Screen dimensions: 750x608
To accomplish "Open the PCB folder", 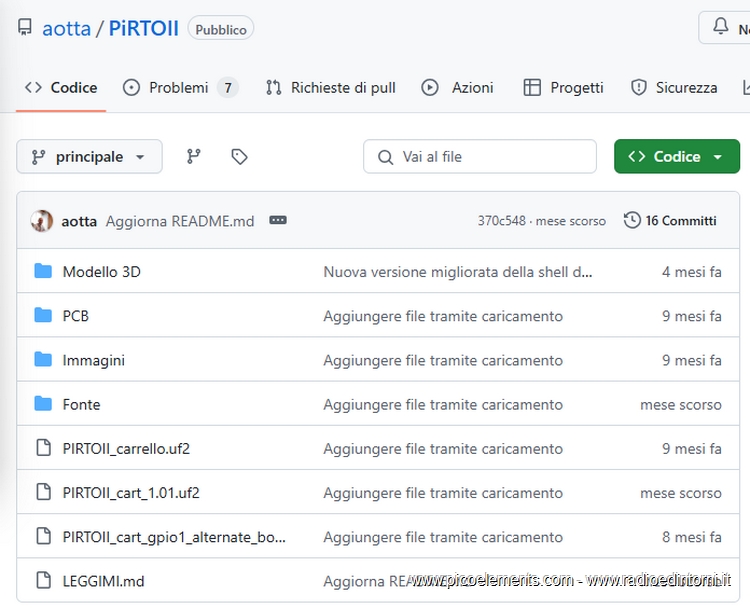I will 76,316.
